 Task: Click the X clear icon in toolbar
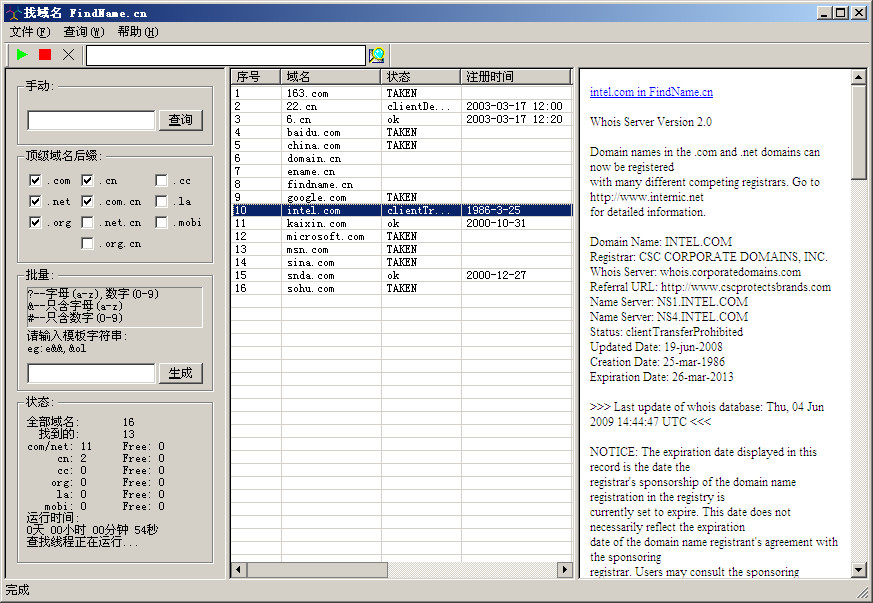(x=68, y=55)
